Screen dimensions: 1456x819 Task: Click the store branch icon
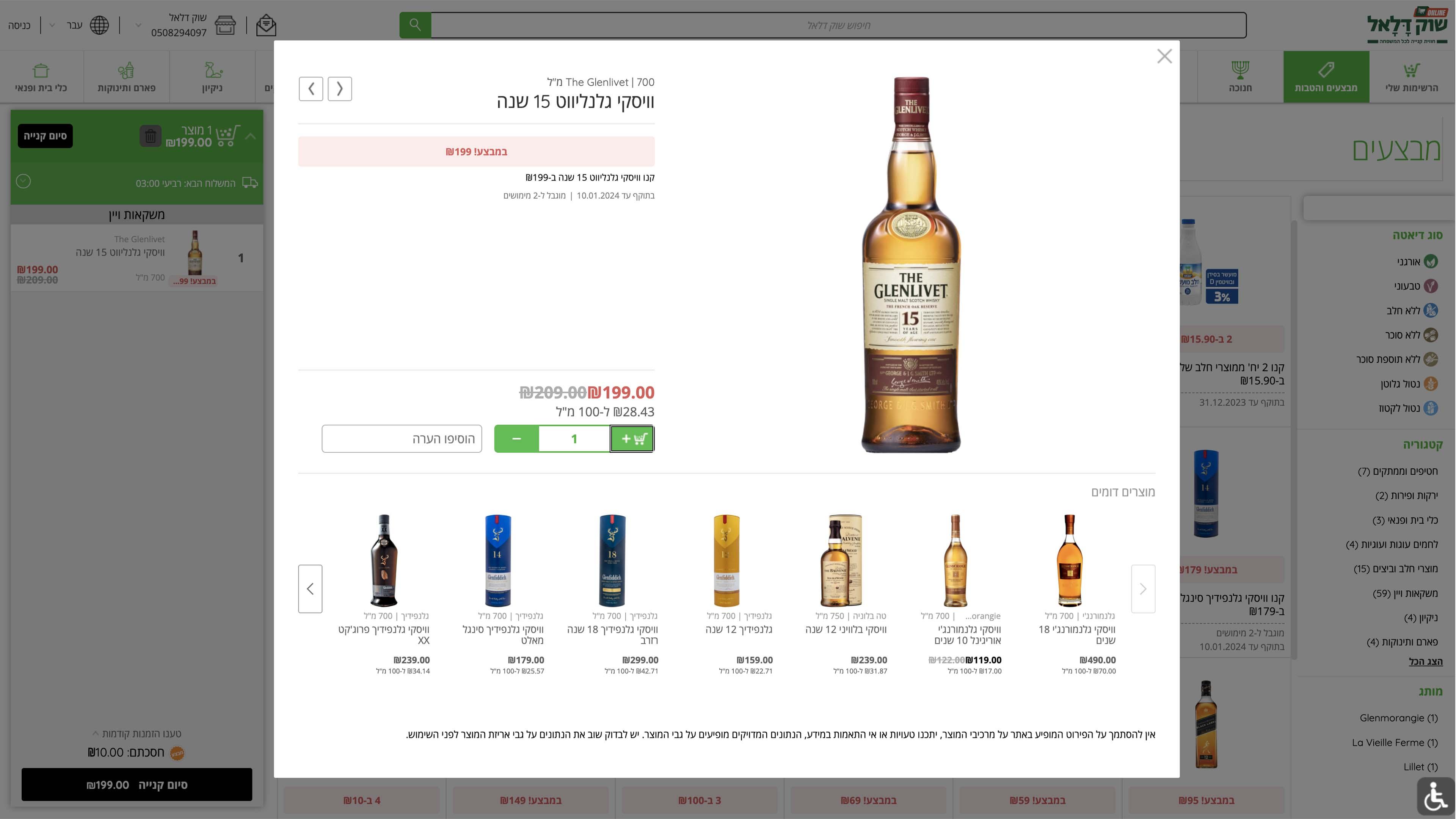[x=225, y=25]
